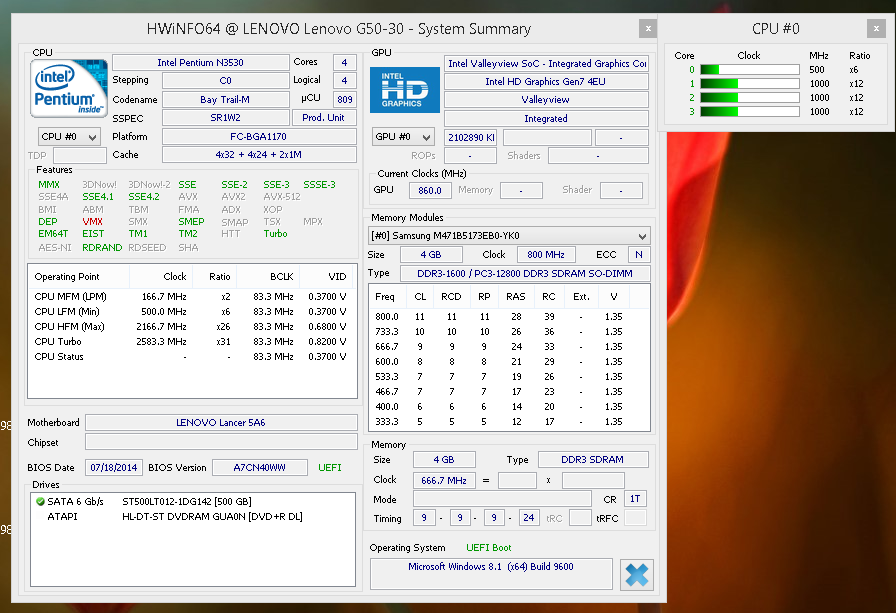Click the CR 1T field
The image size is (896, 613).
tap(635, 499)
